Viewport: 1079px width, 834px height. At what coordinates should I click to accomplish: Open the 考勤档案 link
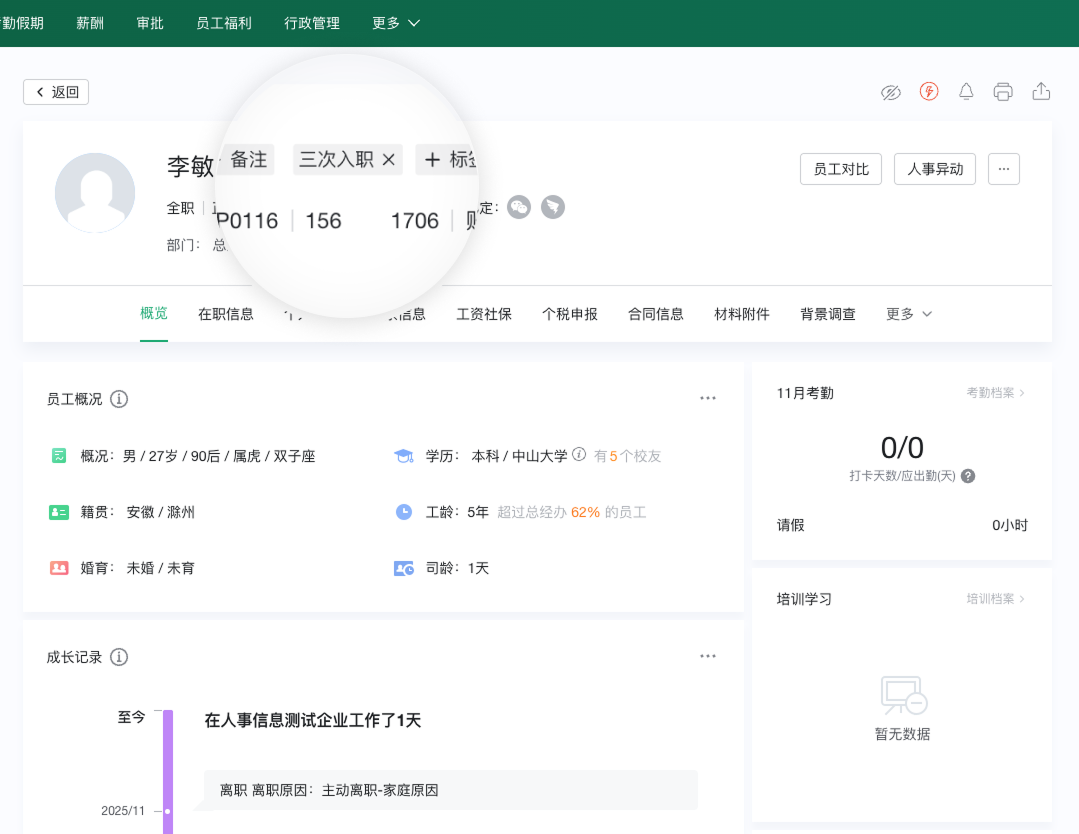coord(995,393)
